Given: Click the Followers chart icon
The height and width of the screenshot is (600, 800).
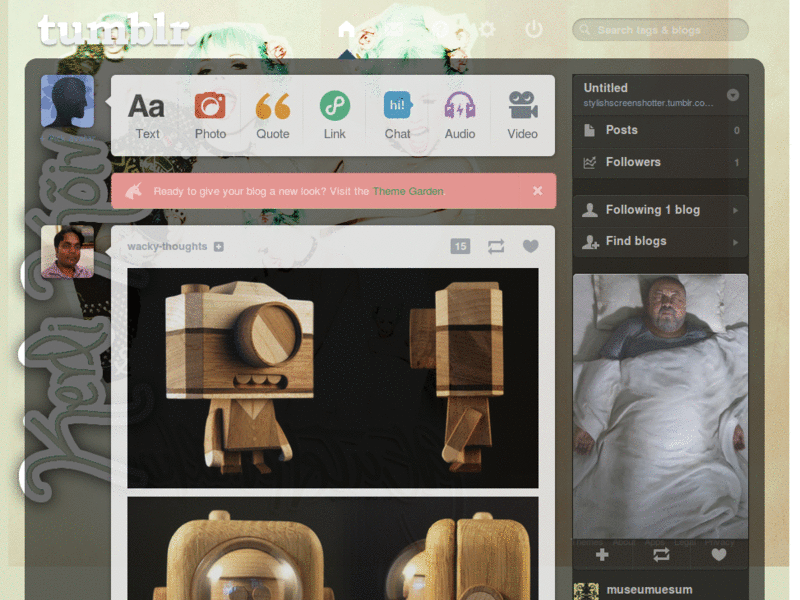Looking at the screenshot, I should coord(589,163).
